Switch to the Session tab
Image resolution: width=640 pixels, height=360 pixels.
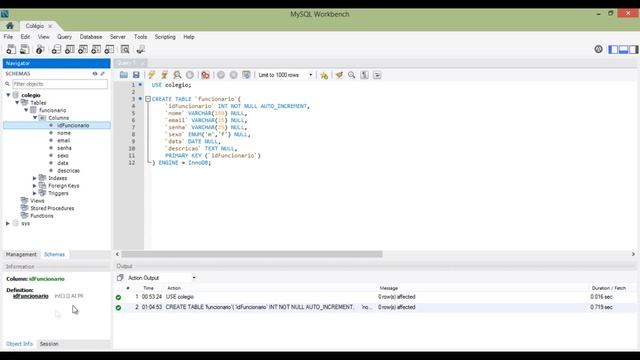pos(49,344)
